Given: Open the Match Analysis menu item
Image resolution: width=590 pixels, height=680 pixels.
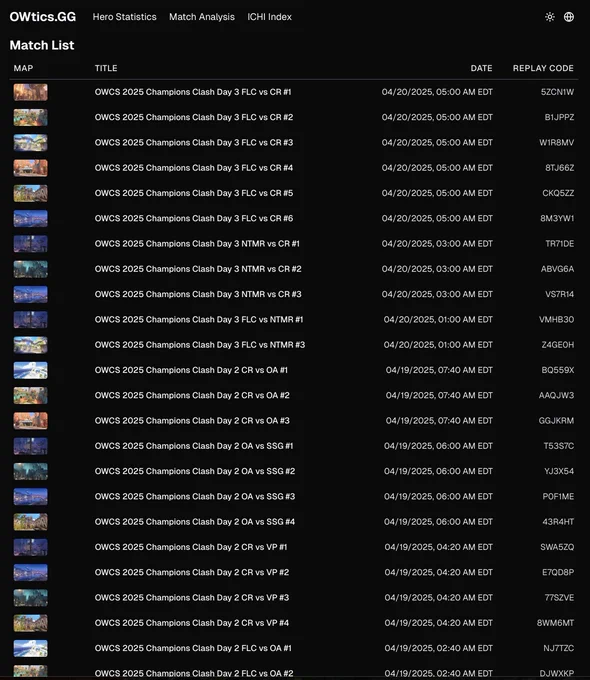Looking at the screenshot, I should click(x=202, y=17).
